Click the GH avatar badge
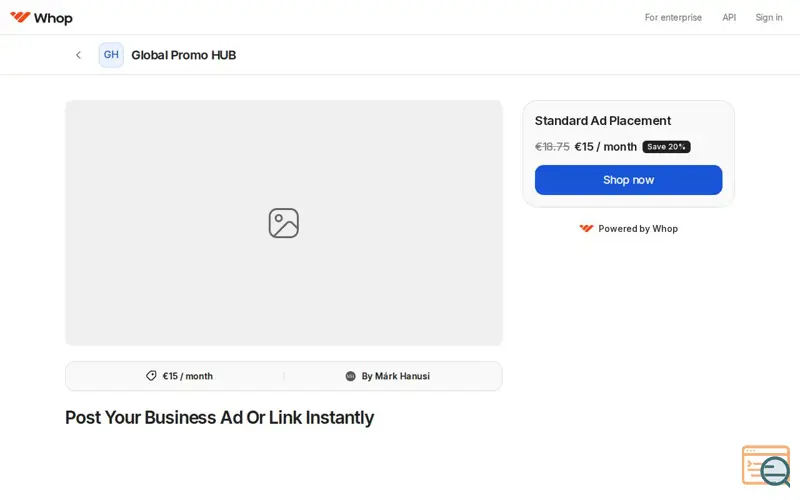Screen dimensions: 800x500 tap(111, 55)
